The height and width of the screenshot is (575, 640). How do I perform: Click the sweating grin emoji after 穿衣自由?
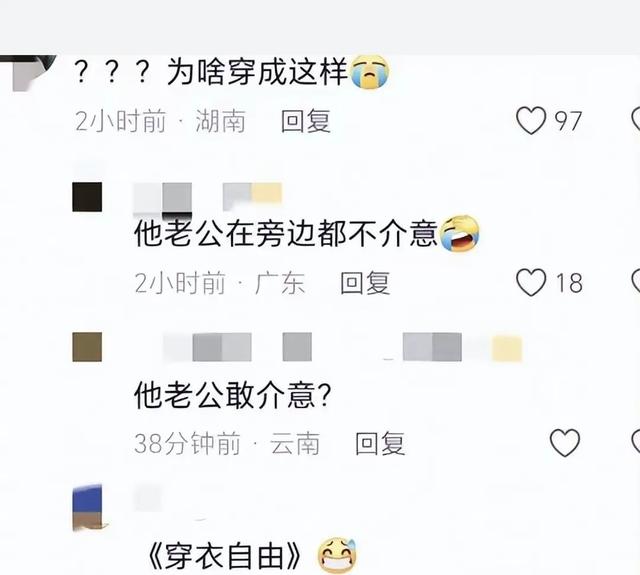pos(337,555)
